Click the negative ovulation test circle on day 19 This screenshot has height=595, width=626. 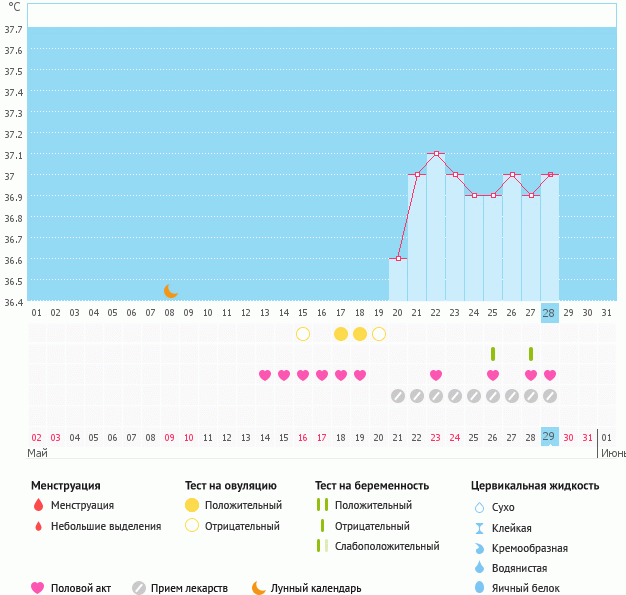(379, 333)
